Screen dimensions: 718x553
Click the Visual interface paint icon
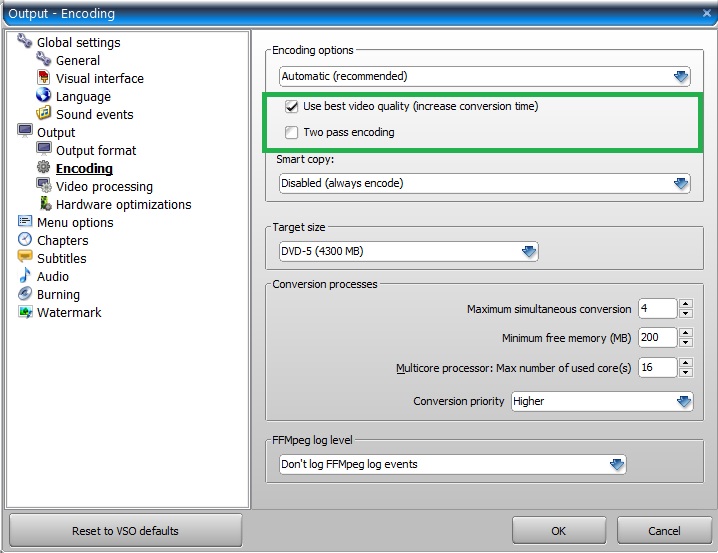[44, 77]
